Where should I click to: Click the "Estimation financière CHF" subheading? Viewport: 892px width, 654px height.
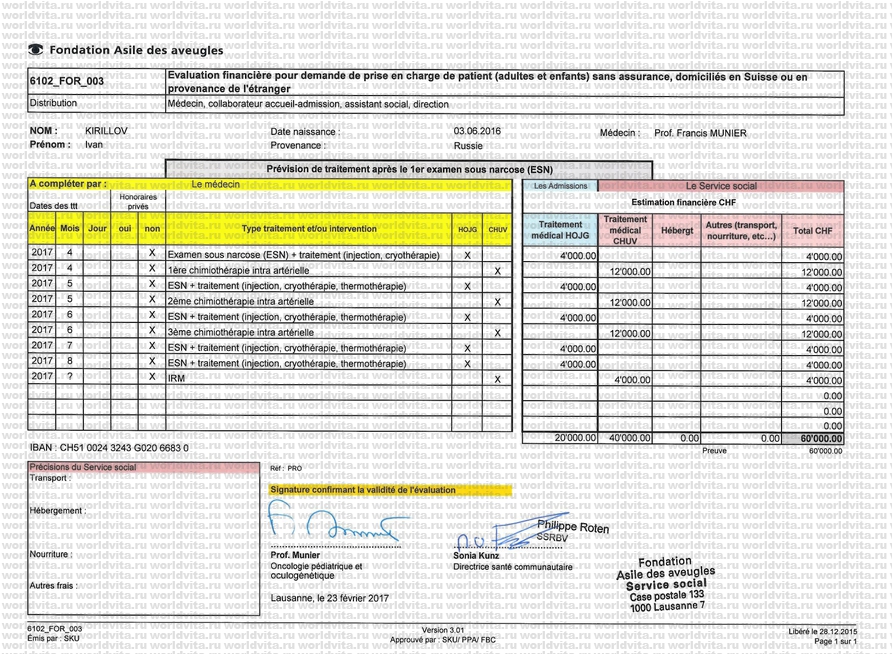(683, 202)
